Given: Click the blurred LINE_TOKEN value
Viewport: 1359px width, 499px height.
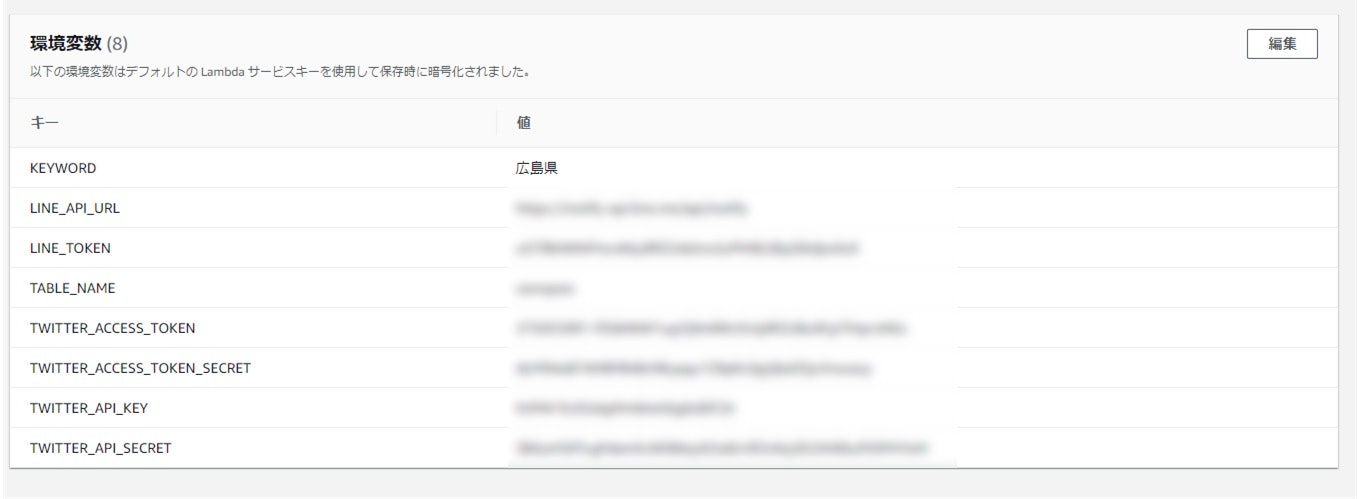Looking at the screenshot, I should [688, 248].
